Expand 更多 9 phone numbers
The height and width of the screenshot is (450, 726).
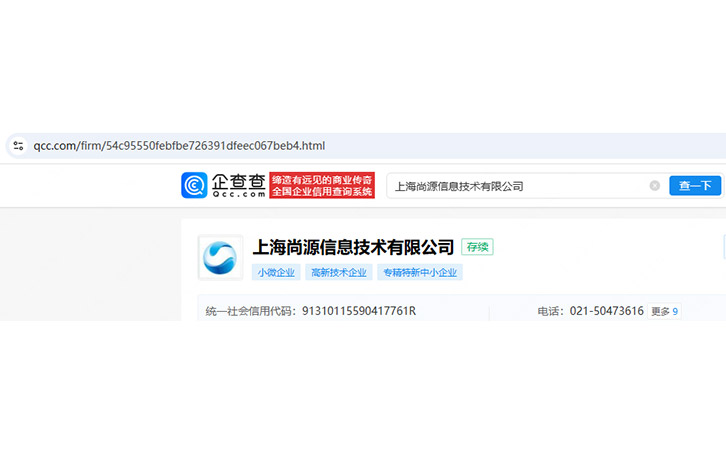pyautogui.click(x=664, y=311)
